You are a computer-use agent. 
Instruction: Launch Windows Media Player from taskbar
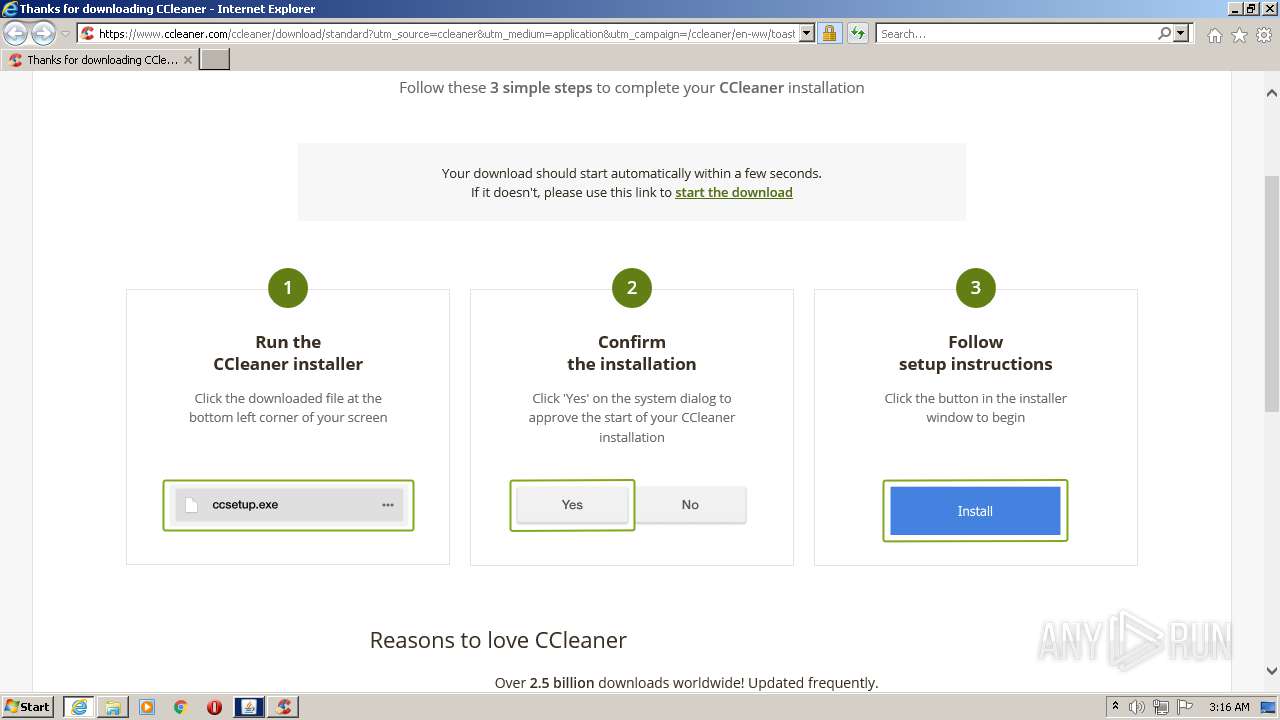pos(147,707)
